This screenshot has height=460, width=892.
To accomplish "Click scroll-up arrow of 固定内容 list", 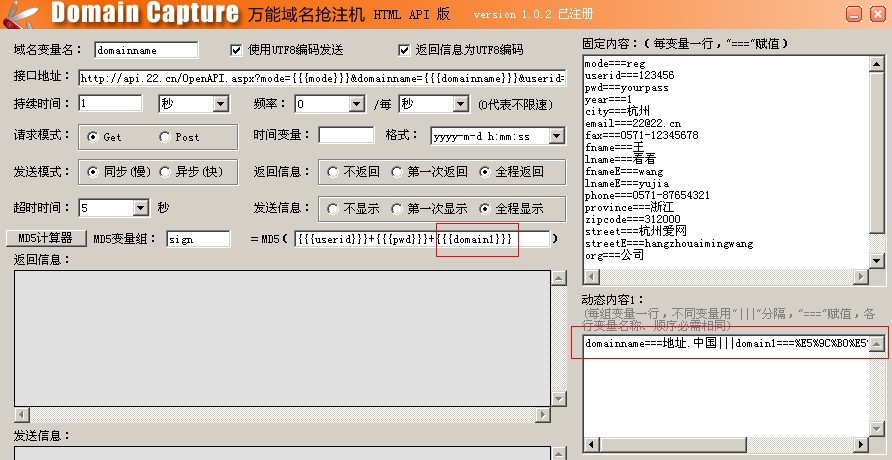I will 877,62.
